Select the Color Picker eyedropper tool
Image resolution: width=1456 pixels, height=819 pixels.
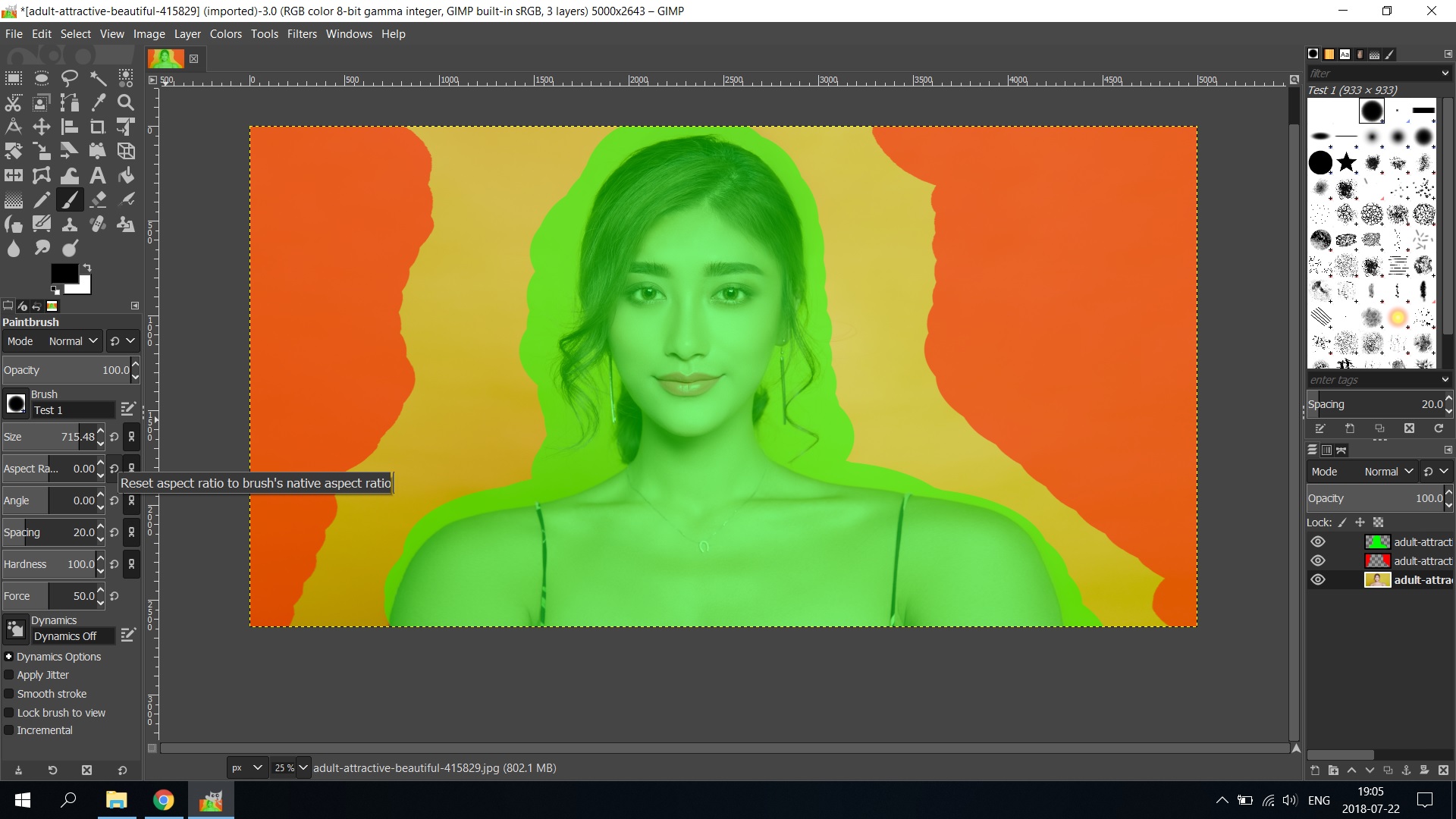click(x=98, y=102)
